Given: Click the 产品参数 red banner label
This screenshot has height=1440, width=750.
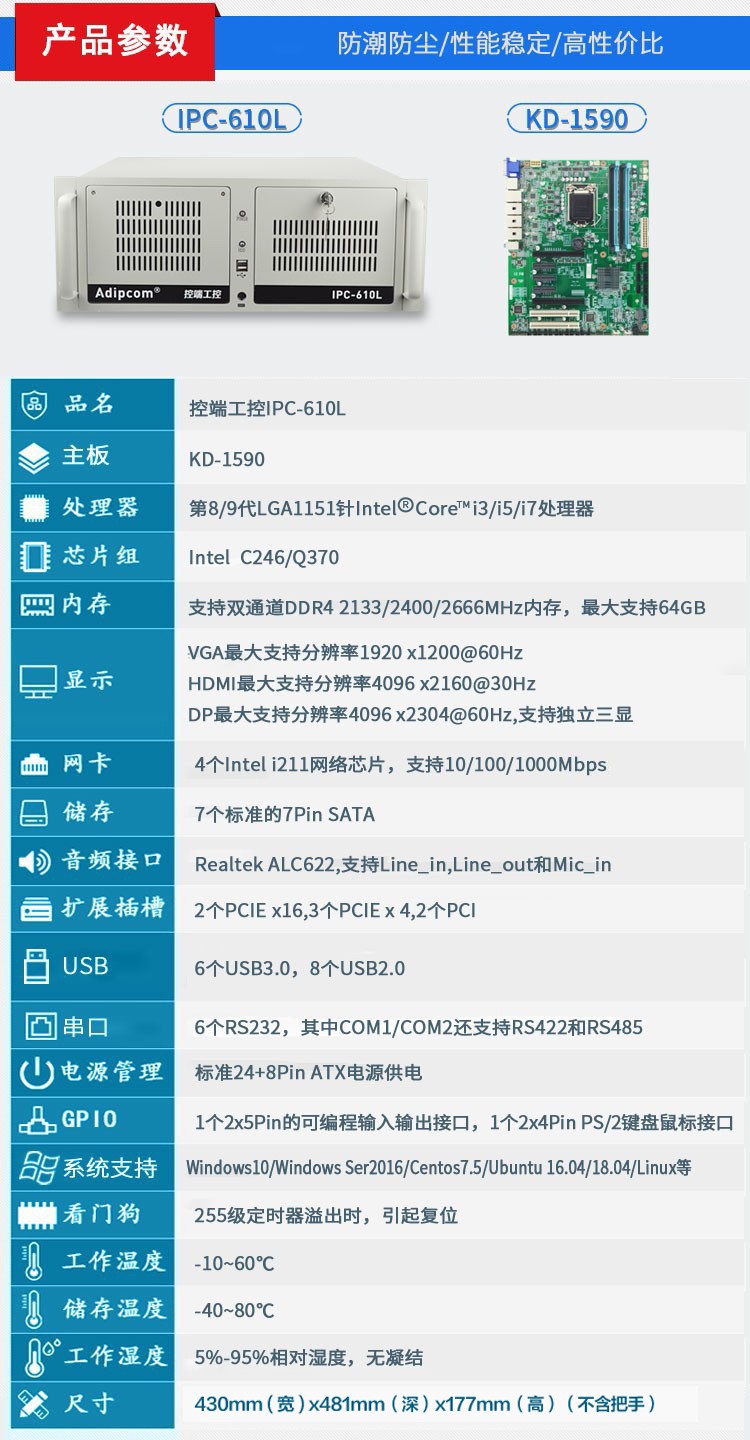Looking at the screenshot, I should click(115, 42).
